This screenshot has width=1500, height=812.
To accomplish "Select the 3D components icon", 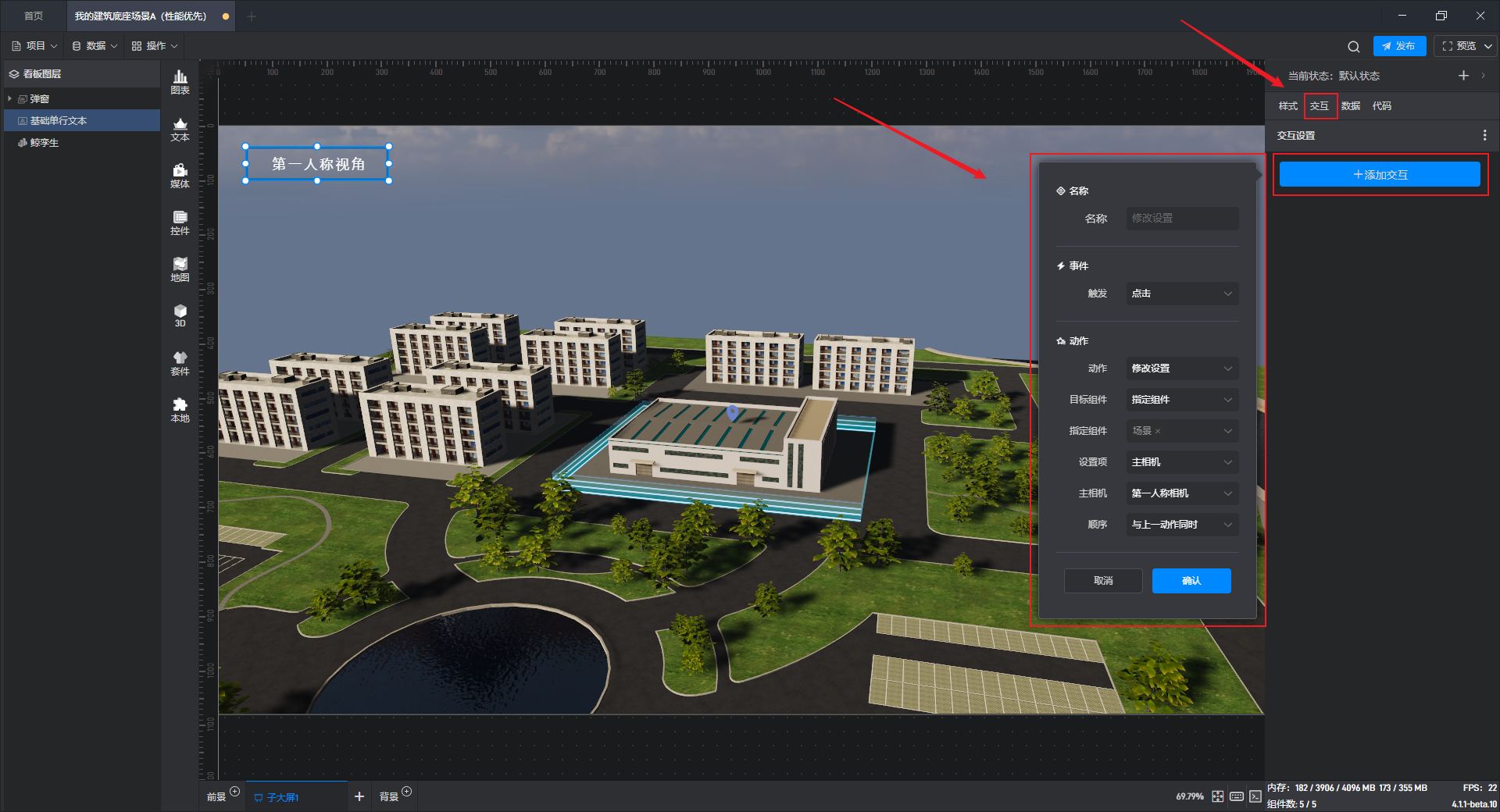I will (180, 315).
